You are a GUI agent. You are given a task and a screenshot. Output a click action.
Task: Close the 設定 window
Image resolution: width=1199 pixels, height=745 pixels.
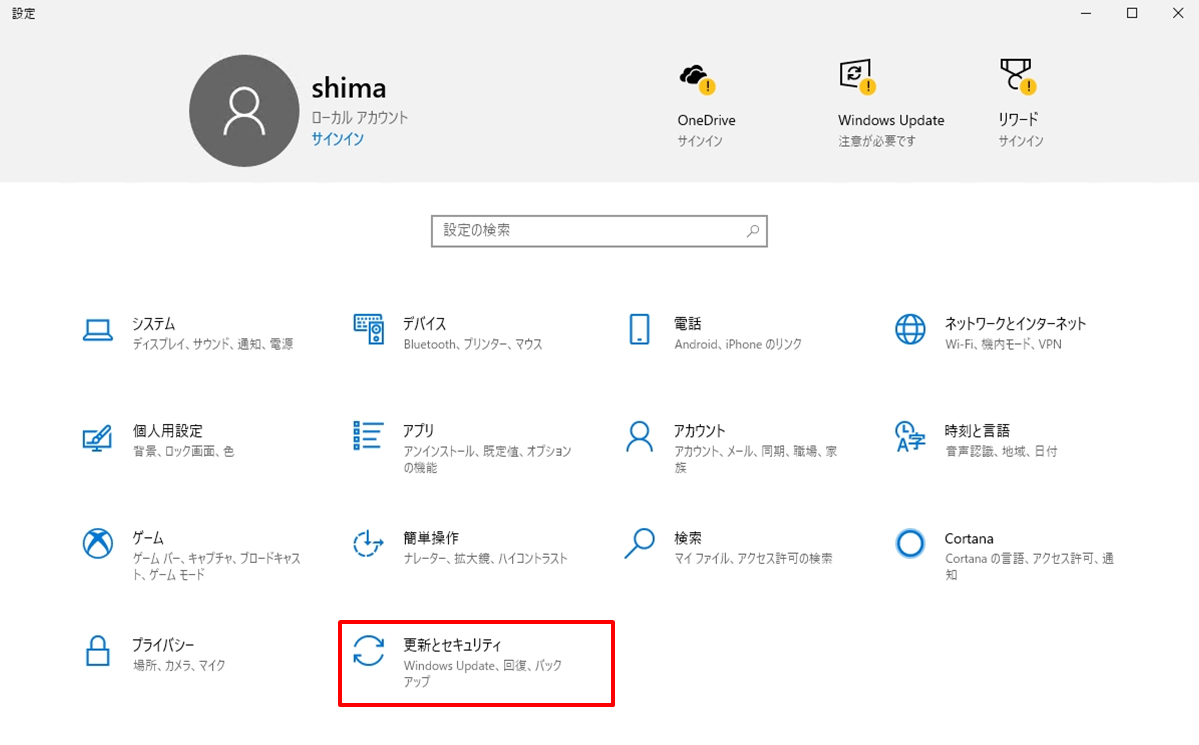pyautogui.click(x=1178, y=13)
